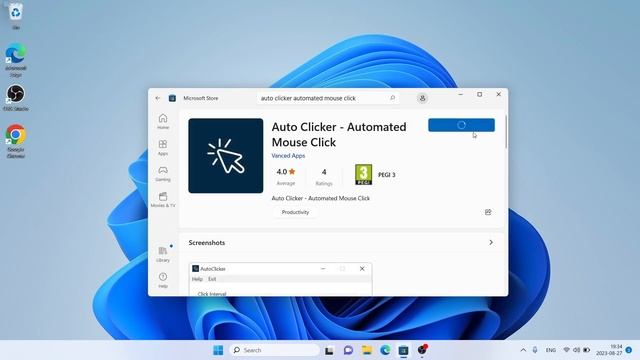
Task: Open Movies & TV in Store sidebar
Action: (163, 200)
